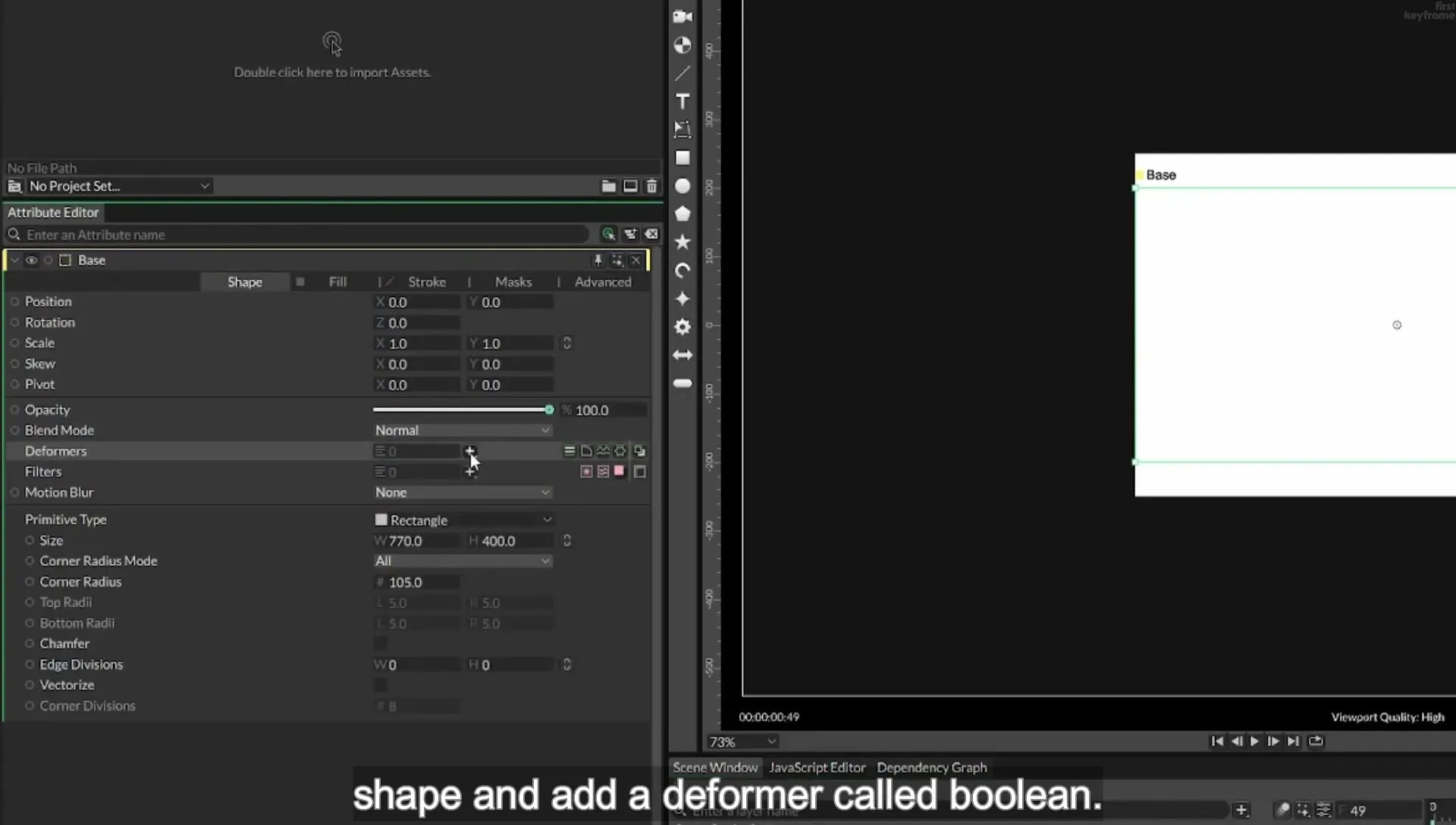Switch to the Stroke tab
The width and height of the screenshot is (1456, 825).
pyautogui.click(x=427, y=282)
